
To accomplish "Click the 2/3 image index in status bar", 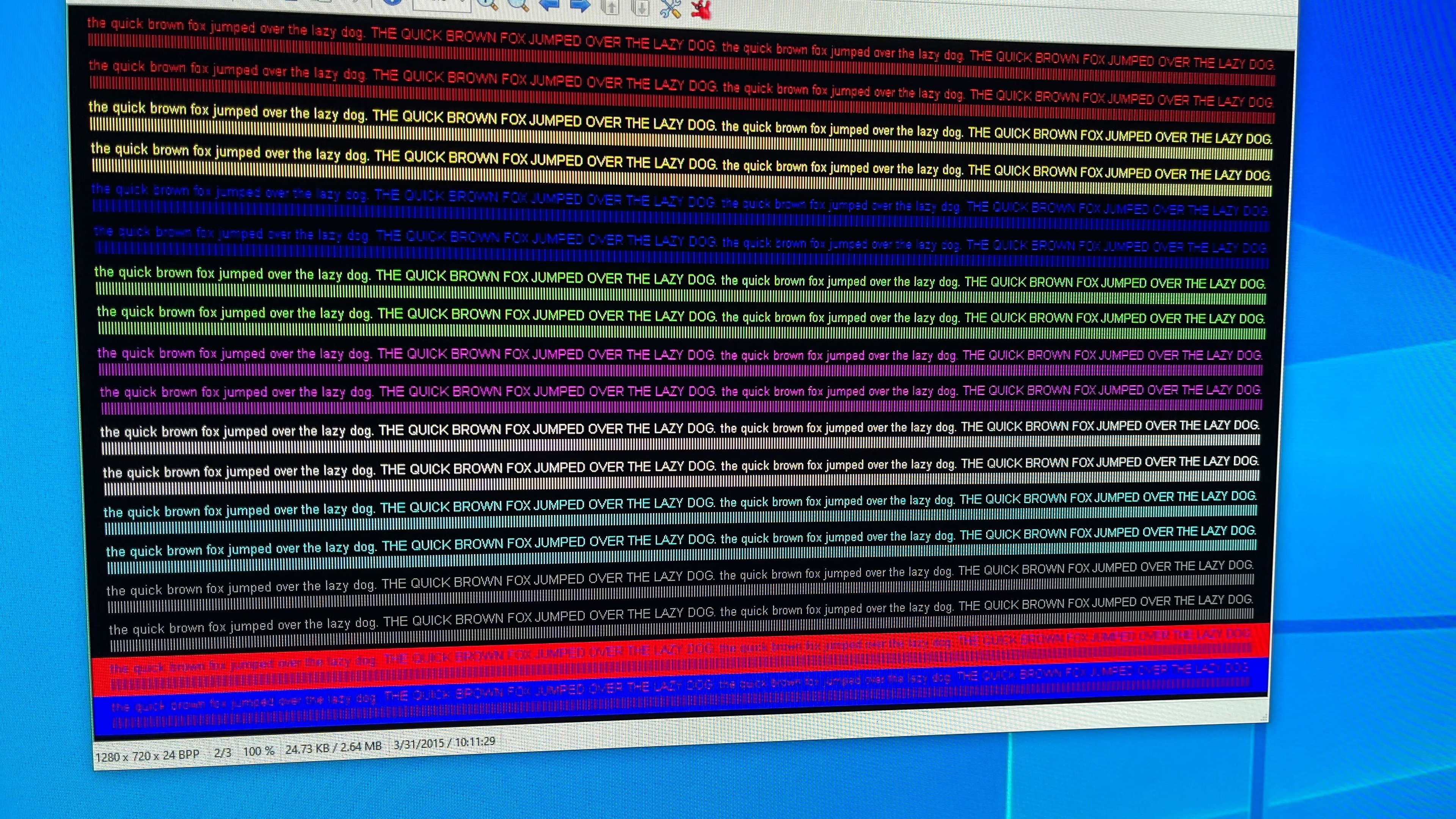I will (x=223, y=753).
